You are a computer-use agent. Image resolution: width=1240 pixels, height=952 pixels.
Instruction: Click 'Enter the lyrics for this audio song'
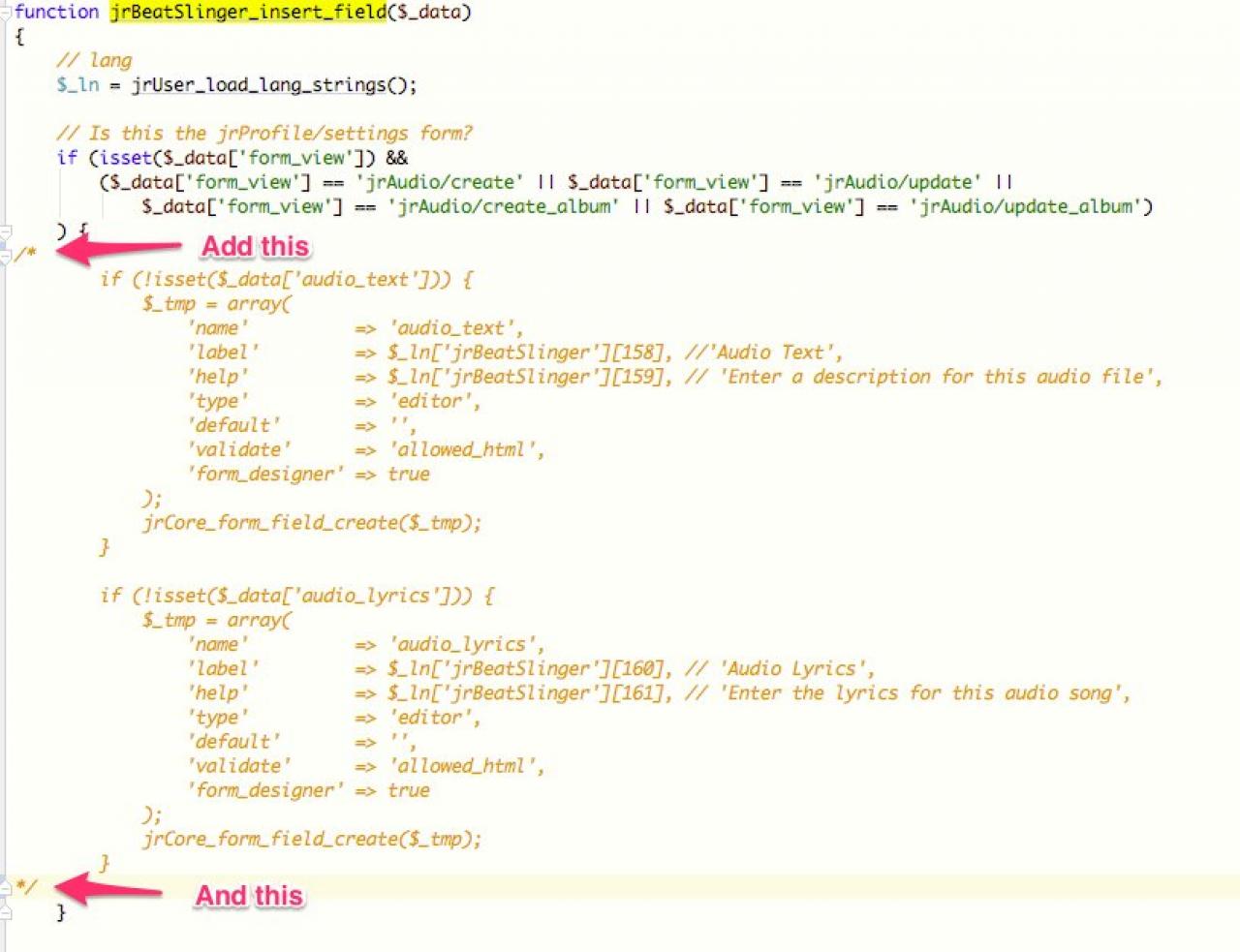pyautogui.click(x=921, y=692)
